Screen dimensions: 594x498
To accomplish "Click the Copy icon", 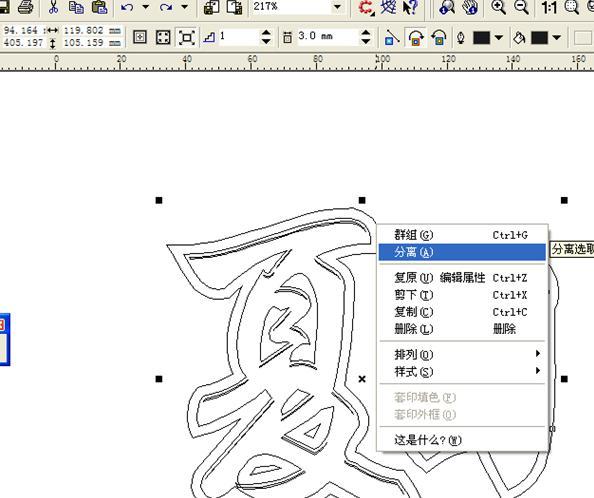I will point(77,7).
